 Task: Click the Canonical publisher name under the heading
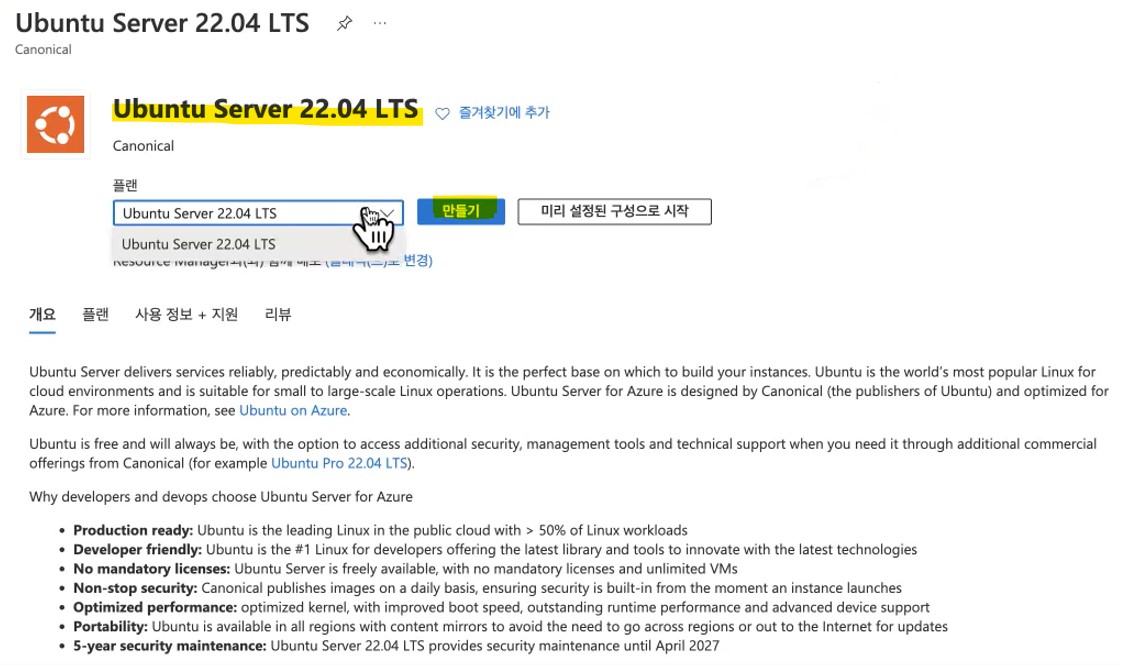point(143,146)
